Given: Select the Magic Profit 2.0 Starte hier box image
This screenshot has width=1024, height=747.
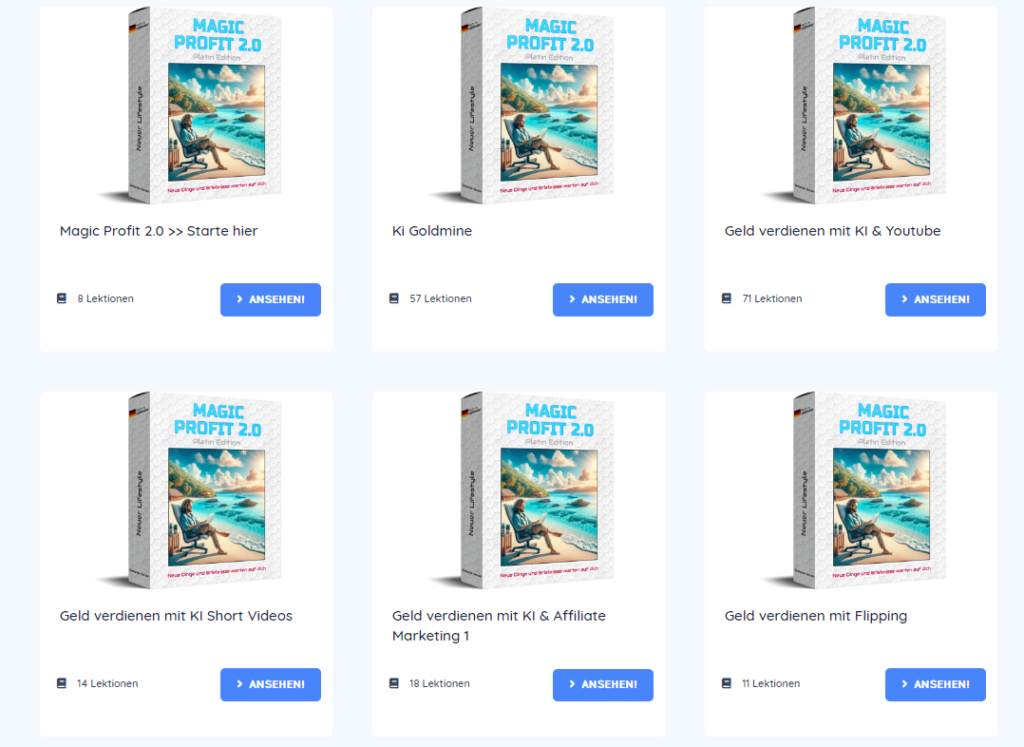Looking at the screenshot, I should coord(190,106).
